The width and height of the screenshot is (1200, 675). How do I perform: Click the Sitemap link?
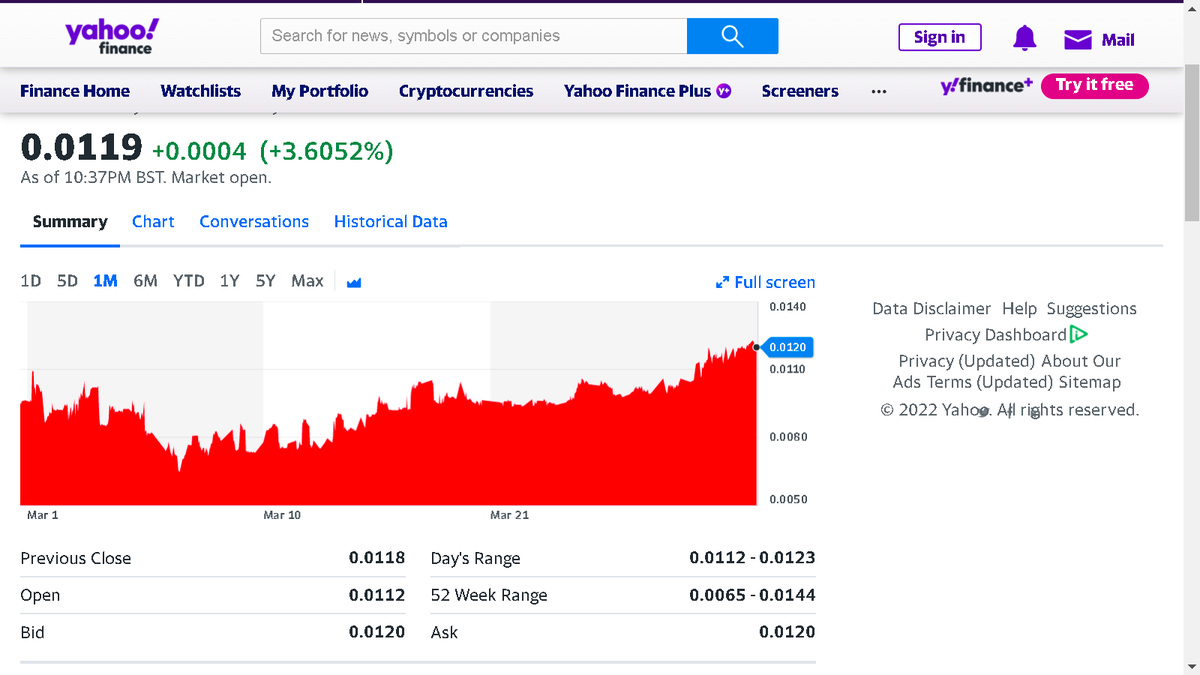(1090, 382)
